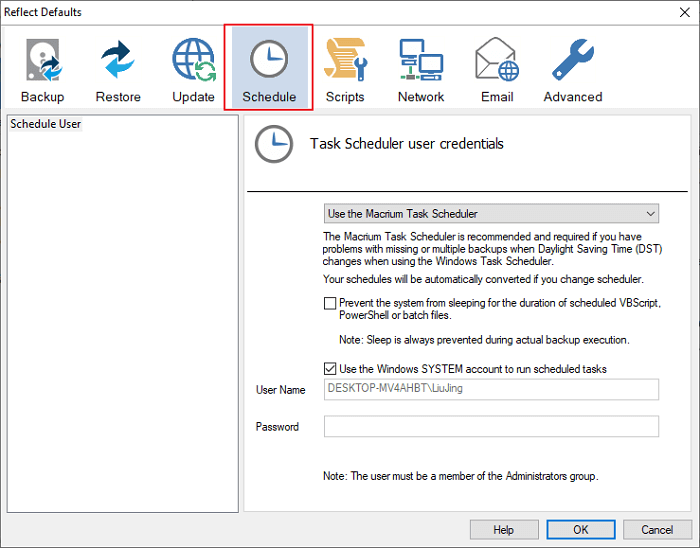Close the Reflect Defaults dialog
Screen dimensions: 700x548
click(x=685, y=12)
